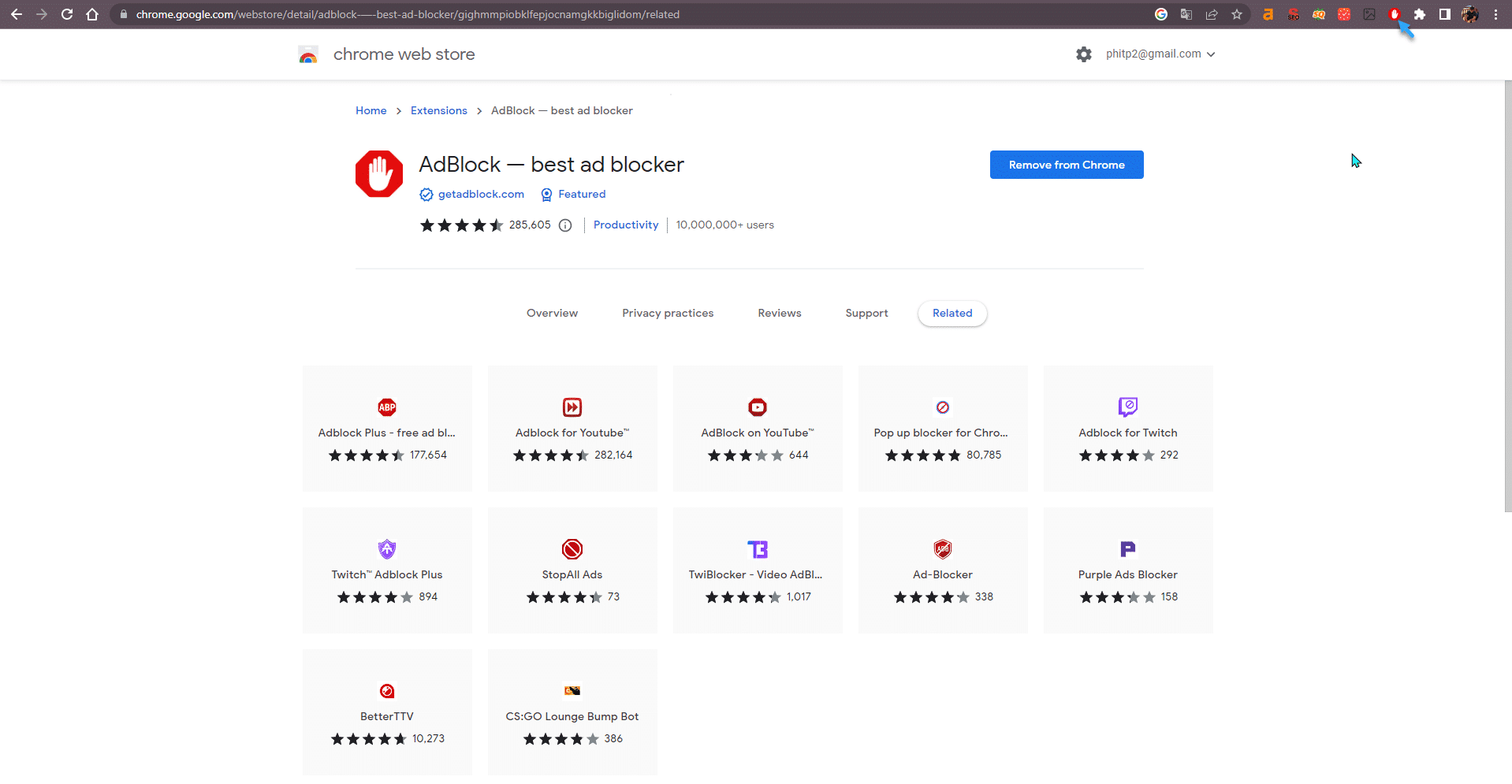Open CS:GO Lounge Bump Bot card
This screenshot has width=1512, height=784.
coord(572,712)
